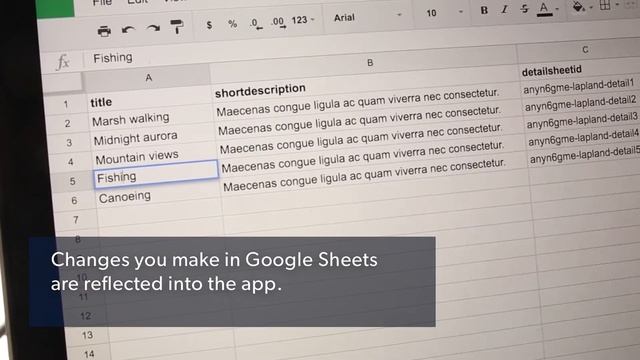The height and width of the screenshot is (360, 640).
Task: Open the Arial font dropdown
Action: (367, 16)
